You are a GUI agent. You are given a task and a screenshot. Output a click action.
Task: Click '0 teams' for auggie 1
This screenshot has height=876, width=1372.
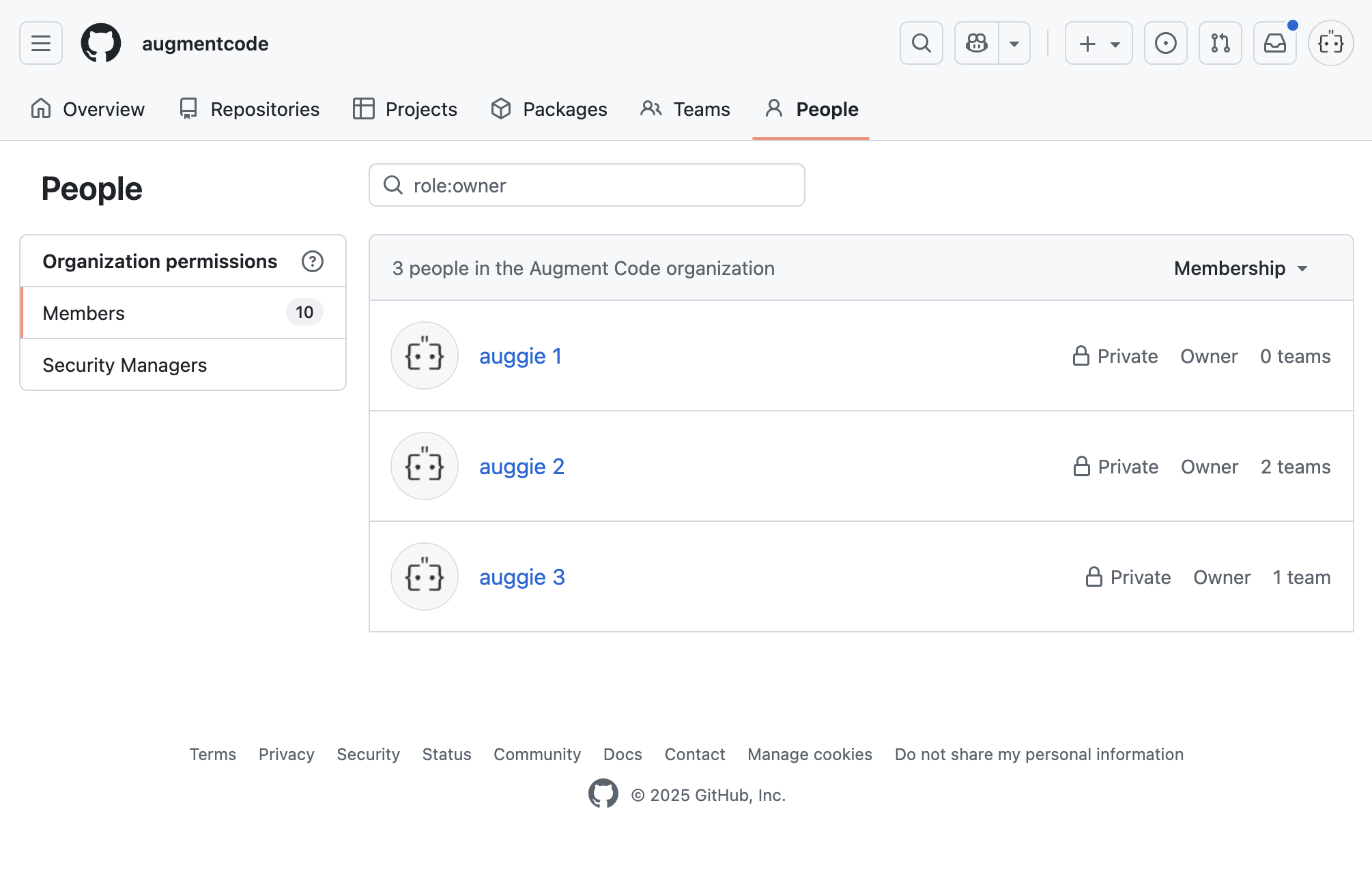coord(1296,356)
